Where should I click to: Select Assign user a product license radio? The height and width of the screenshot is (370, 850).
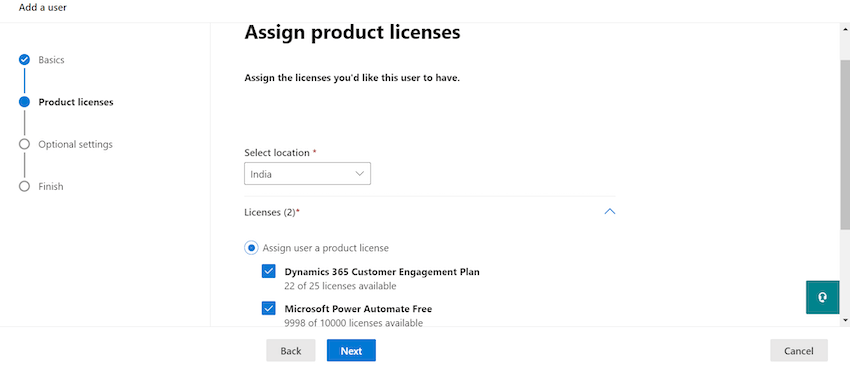(x=251, y=248)
